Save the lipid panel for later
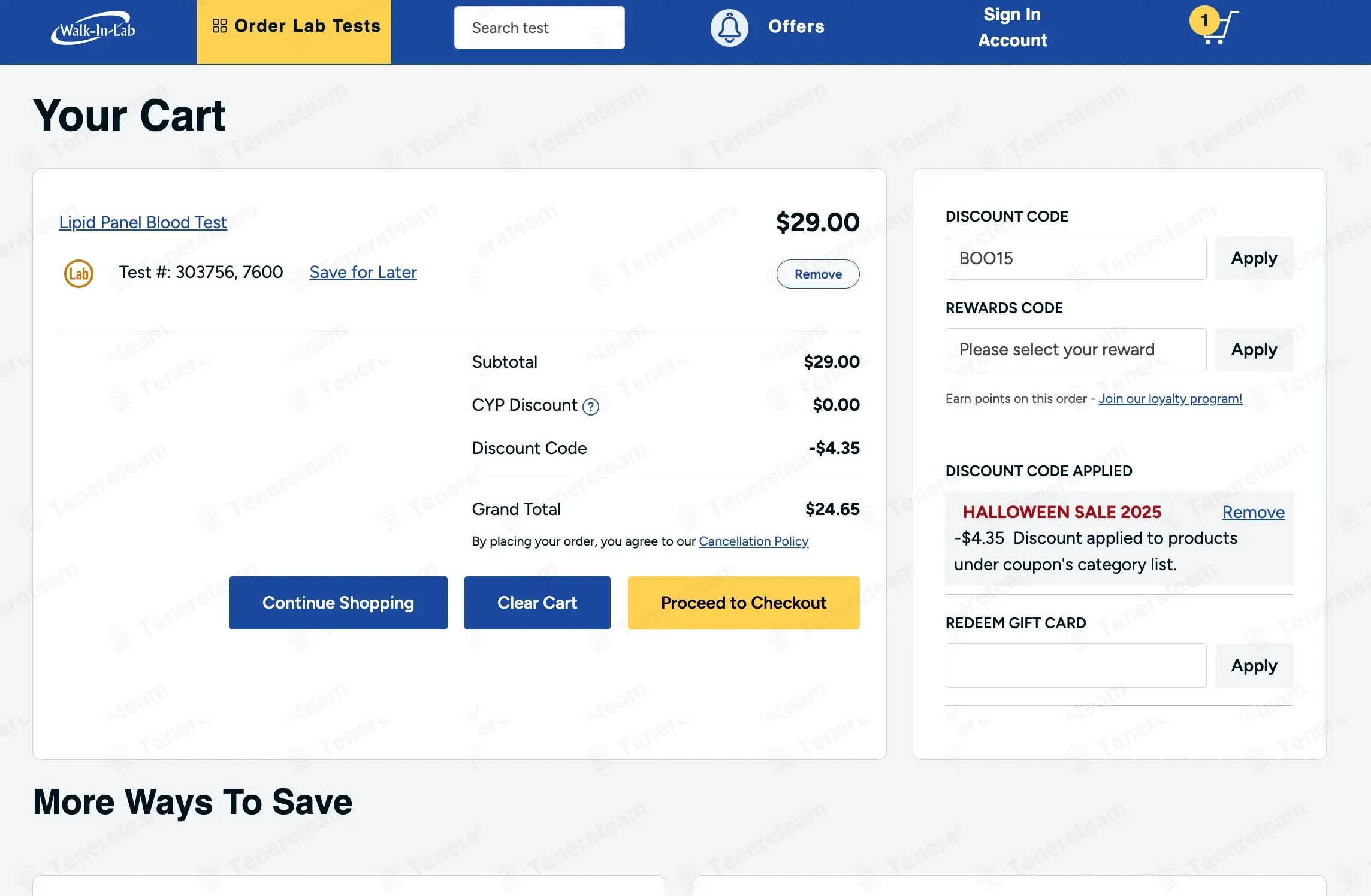Image resolution: width=1371 pixels, height=896 pixels. [x=363, y=273]
